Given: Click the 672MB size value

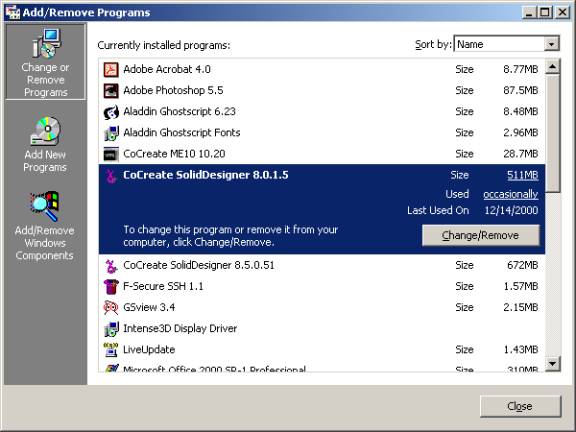Looking at the screenshot, I should tap(522, 265).
